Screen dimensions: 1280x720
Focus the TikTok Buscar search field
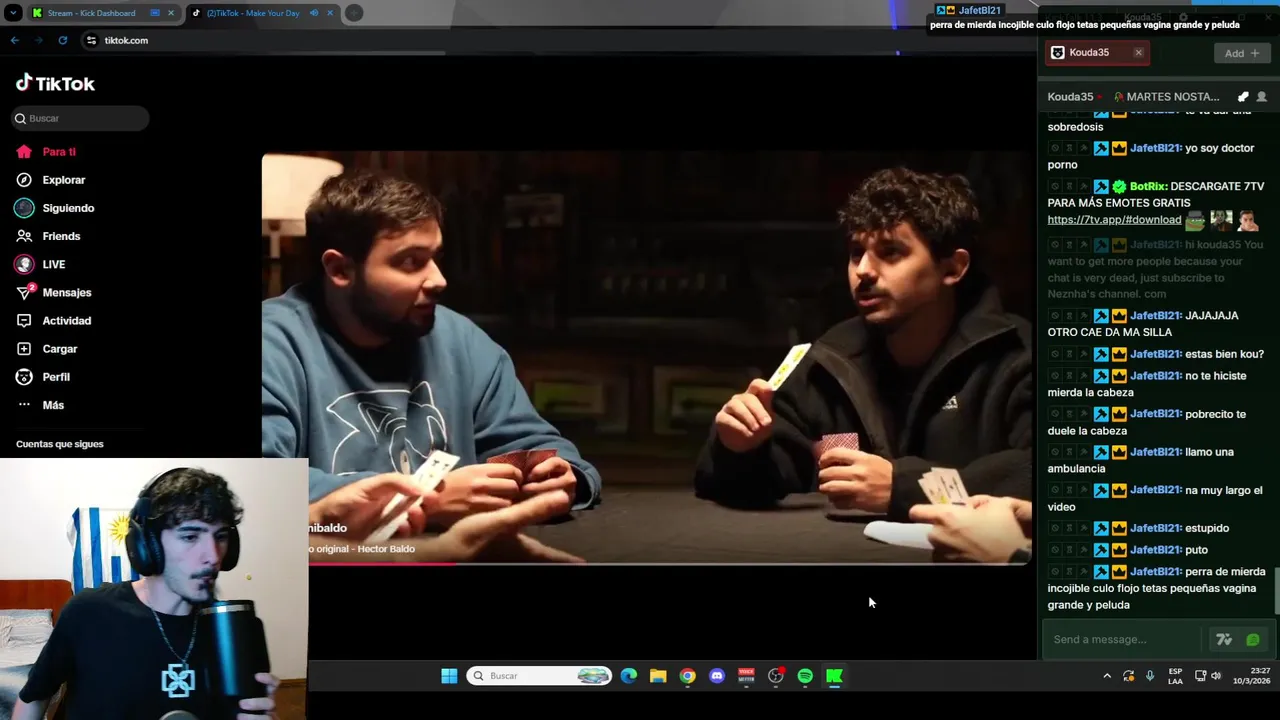[80, 118]
